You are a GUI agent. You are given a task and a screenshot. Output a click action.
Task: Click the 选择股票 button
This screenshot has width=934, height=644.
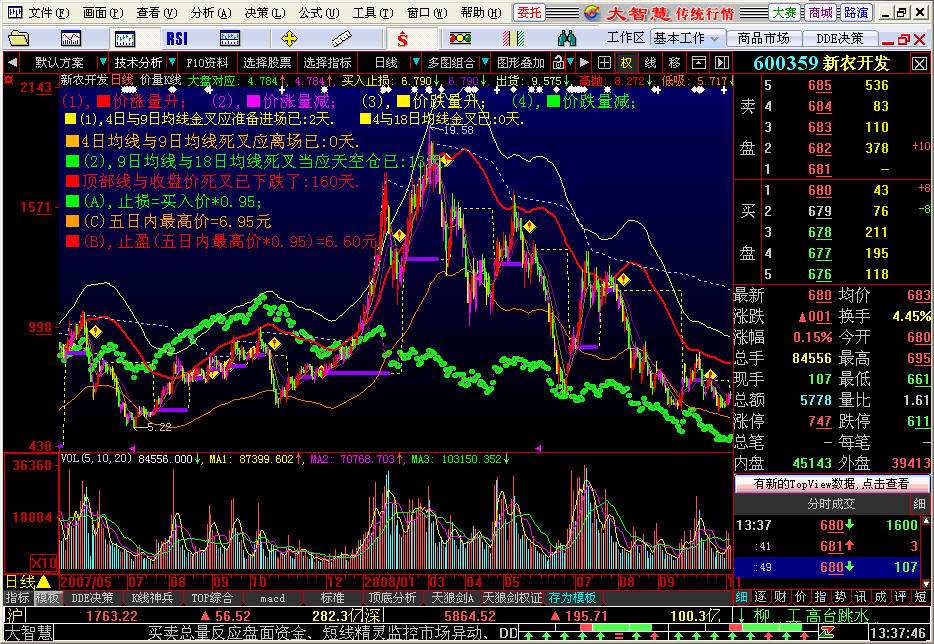(x=267, y=62)
